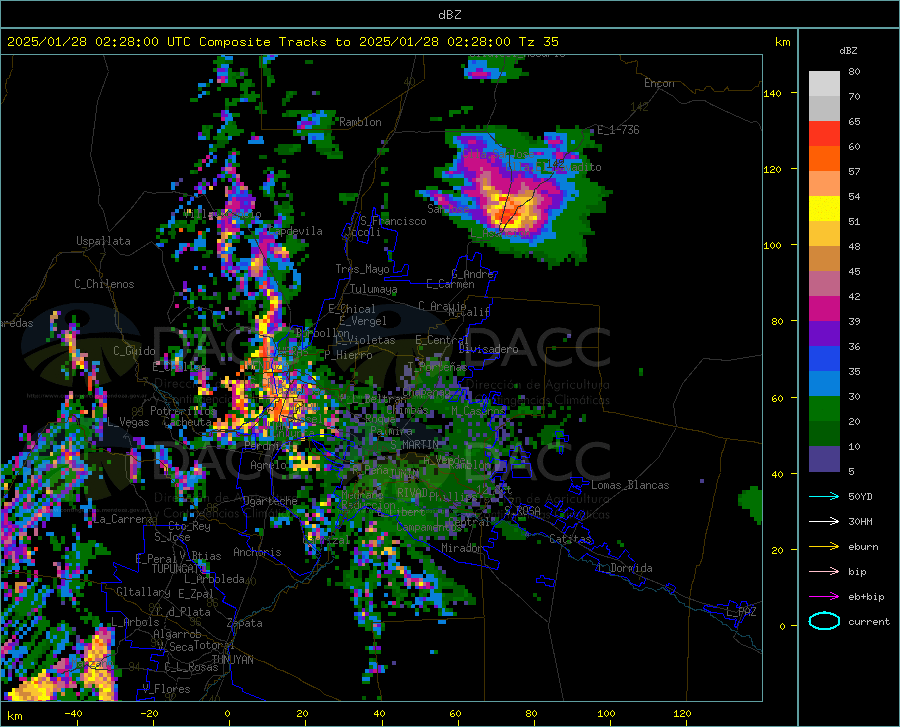The height and width of the screenshot is (727, 900).
Task: Click the Composite Tracks timestamp header text
Action: pos(282,42)
